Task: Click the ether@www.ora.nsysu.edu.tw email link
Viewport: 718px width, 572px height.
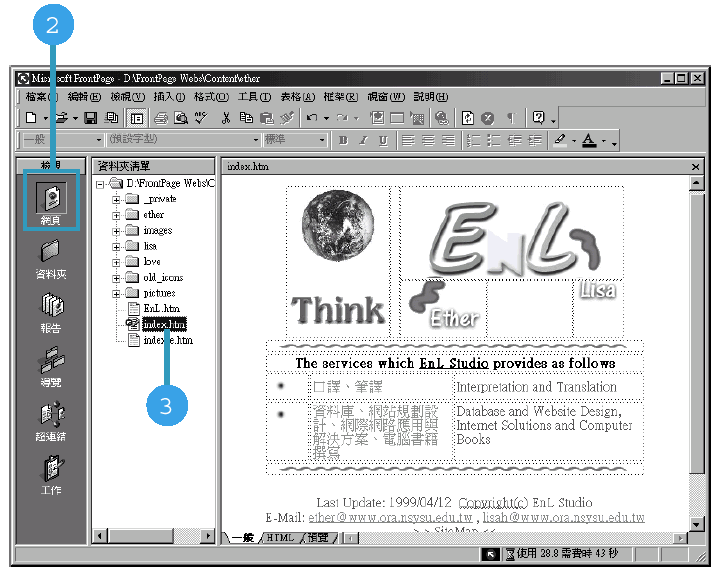Action: coord(390,518)
